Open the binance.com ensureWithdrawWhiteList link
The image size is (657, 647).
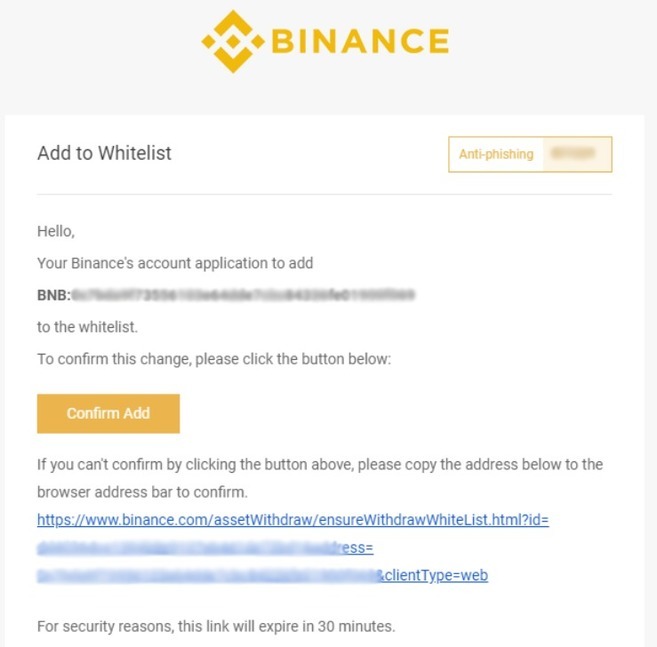292,520
